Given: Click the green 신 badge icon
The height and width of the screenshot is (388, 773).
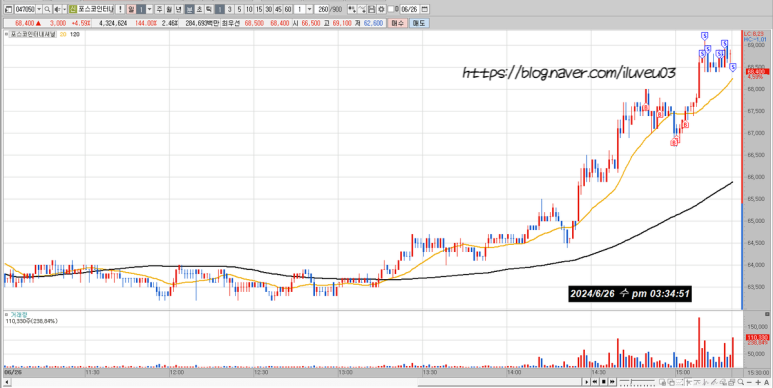Looking at the screenshot, I should pos(73,9).
